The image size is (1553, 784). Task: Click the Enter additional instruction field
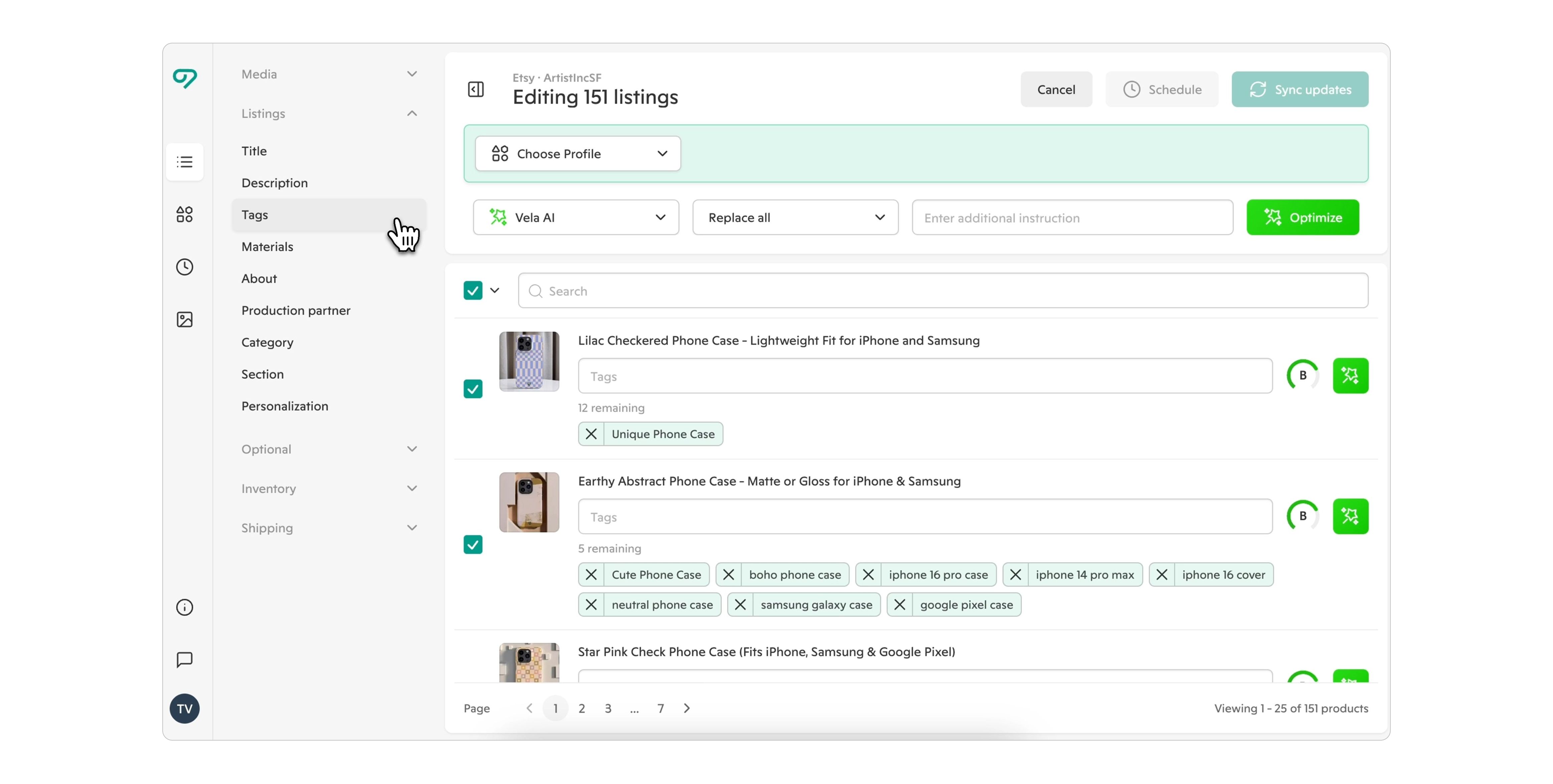(x=1072, y=218)
